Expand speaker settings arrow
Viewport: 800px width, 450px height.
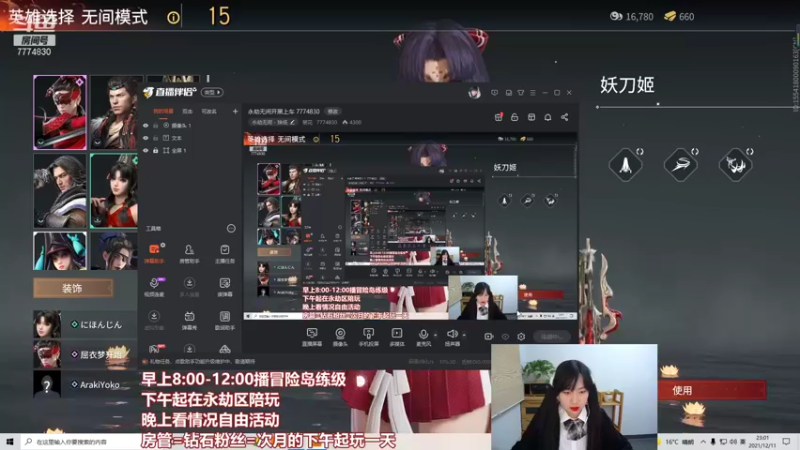[x=464, y=335]
